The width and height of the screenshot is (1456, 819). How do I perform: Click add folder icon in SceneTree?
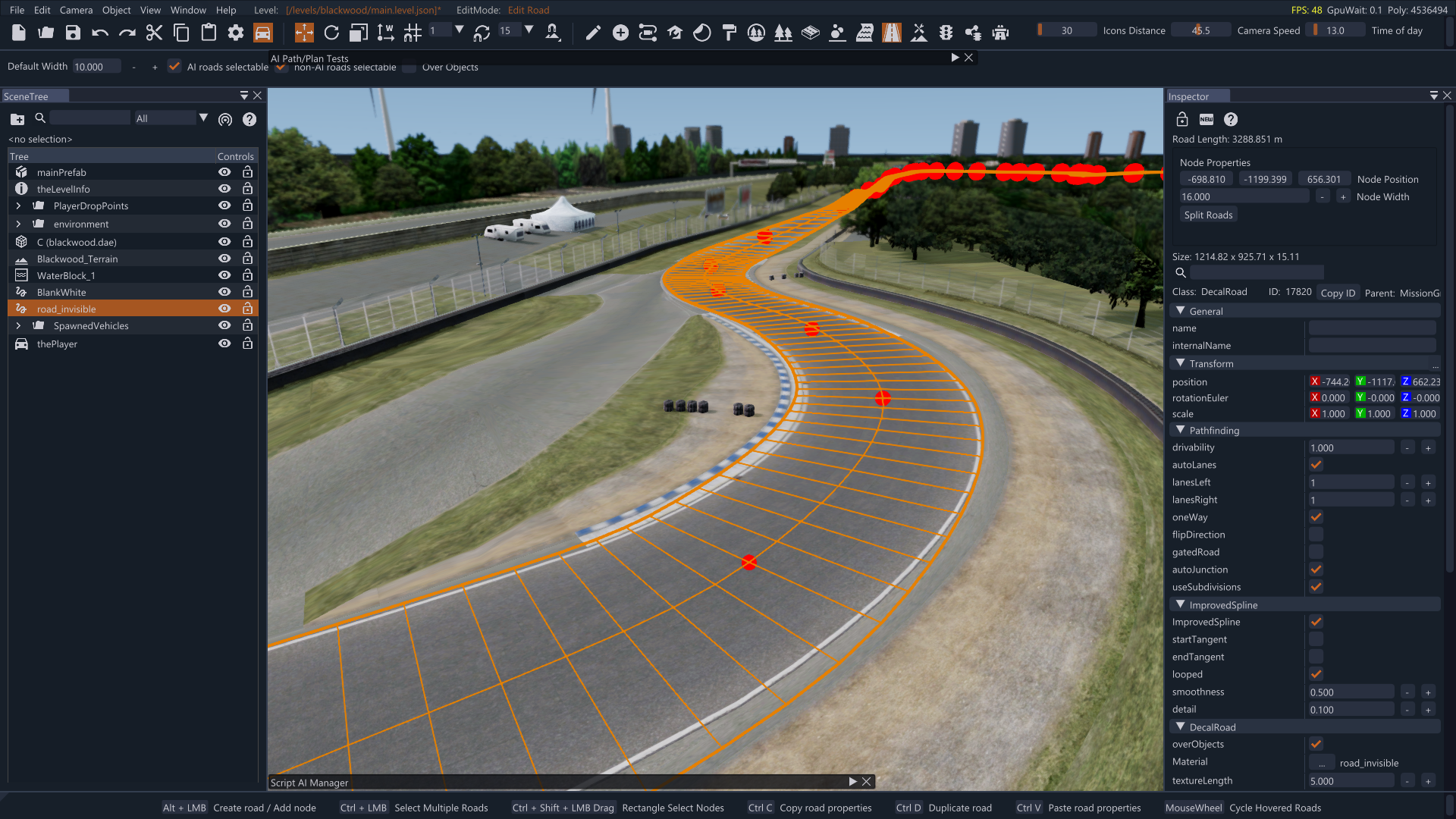tap(17, 119)
